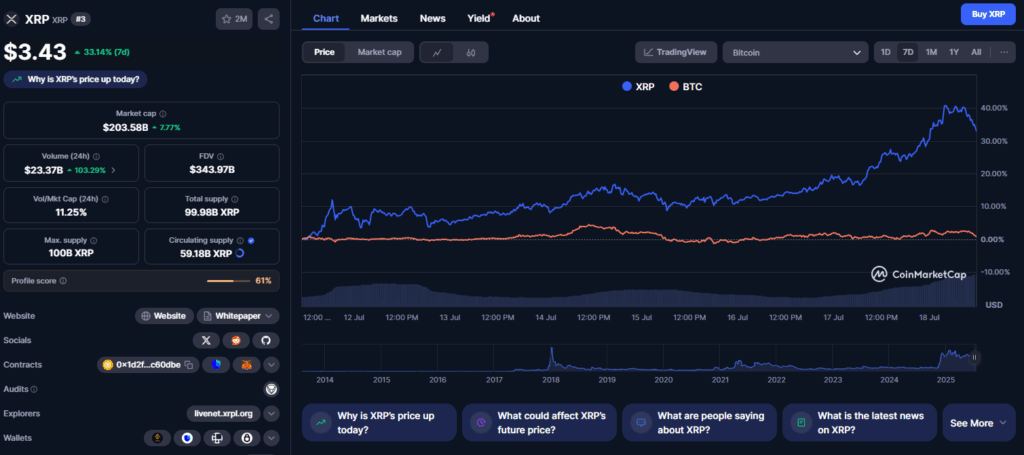Open the Website link button
The image size is (1024, 455).
pos(165,316)
